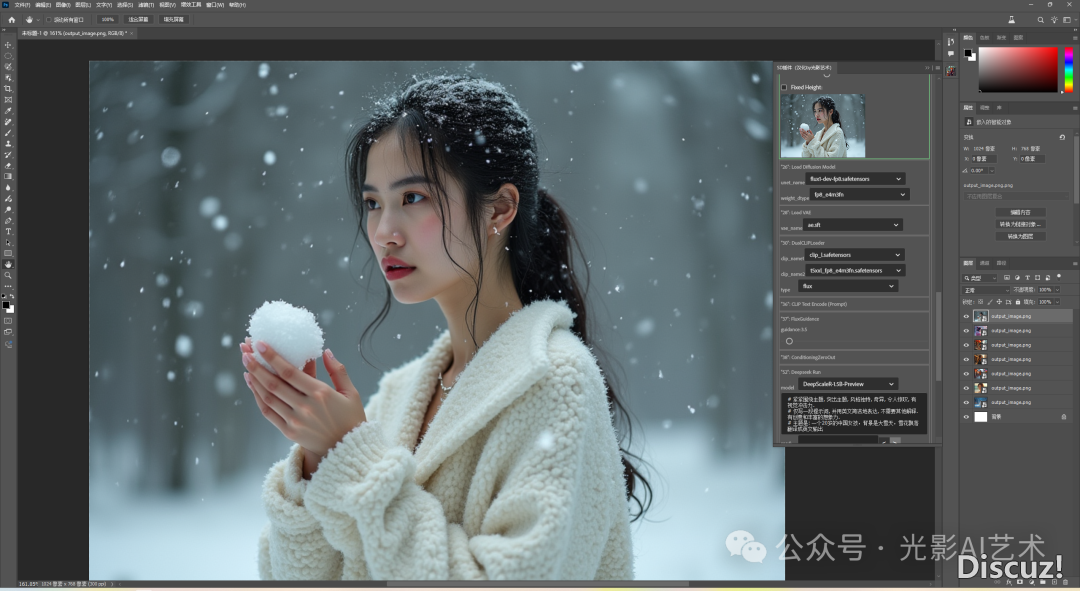Image resolution: width=1080 pixels, height=591 pixels.
Task: Open the Discover lightbulb icon
Action: click(x=1054, y=20)
